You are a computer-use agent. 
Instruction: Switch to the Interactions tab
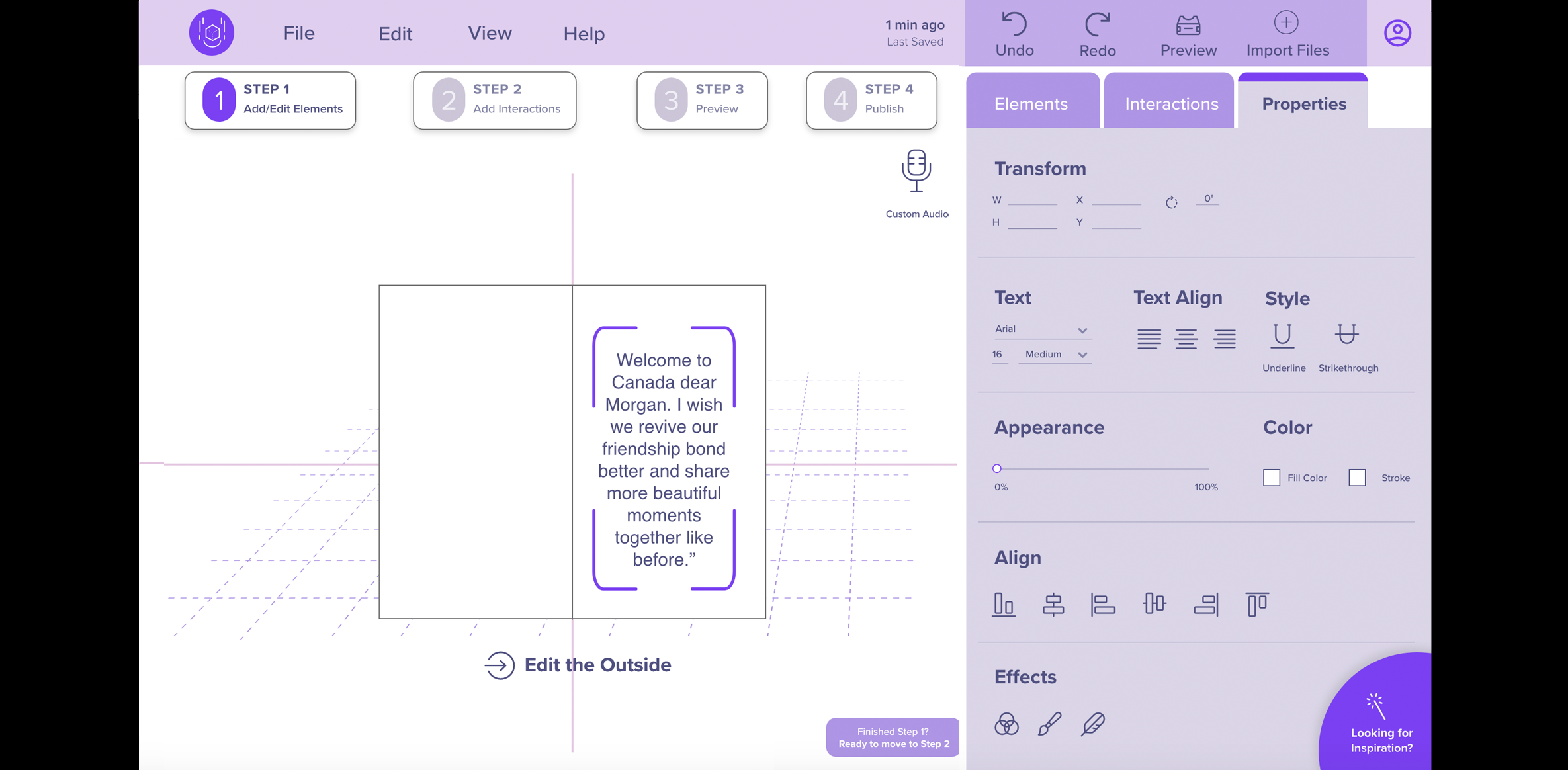pyautogui.click(x=1171, y=103)
